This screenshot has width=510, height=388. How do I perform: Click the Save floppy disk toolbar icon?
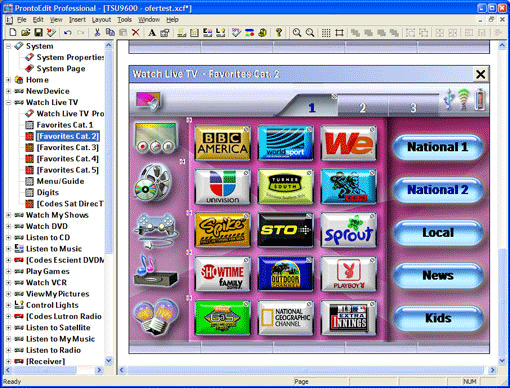point(39,32)
